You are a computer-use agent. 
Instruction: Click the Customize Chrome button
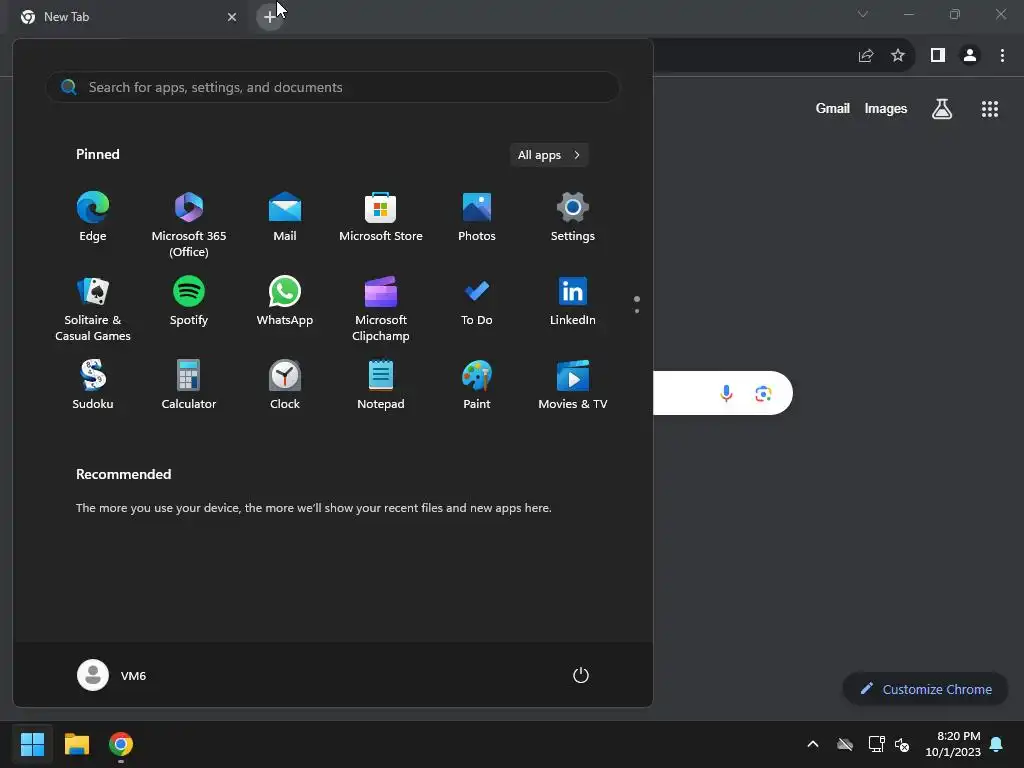(925, 689)
